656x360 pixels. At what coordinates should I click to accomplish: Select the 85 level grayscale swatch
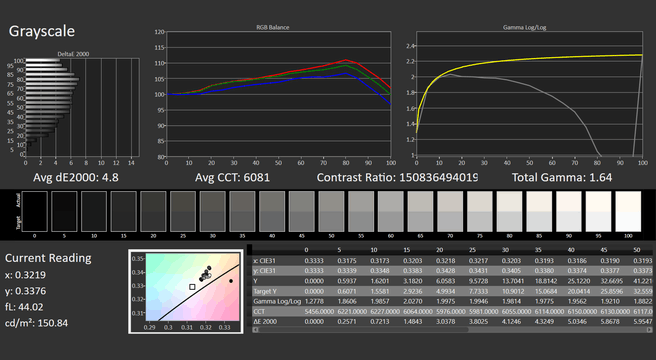pyautogui.click(x=539, y=211)
